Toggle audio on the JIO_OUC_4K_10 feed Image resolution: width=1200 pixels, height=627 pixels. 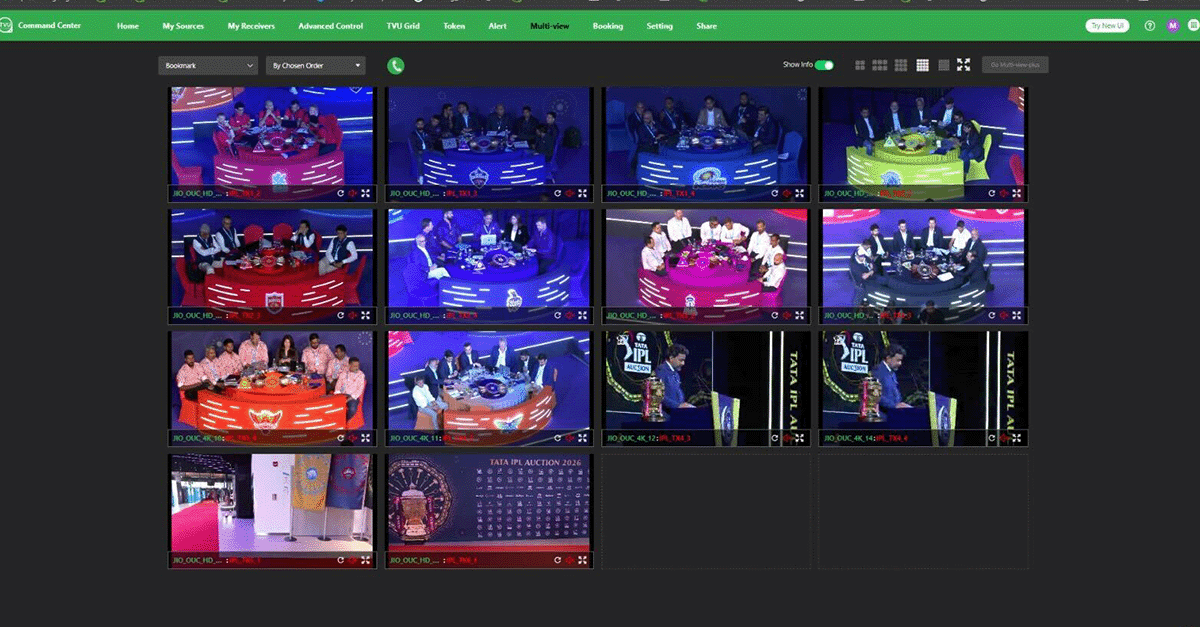351,438
